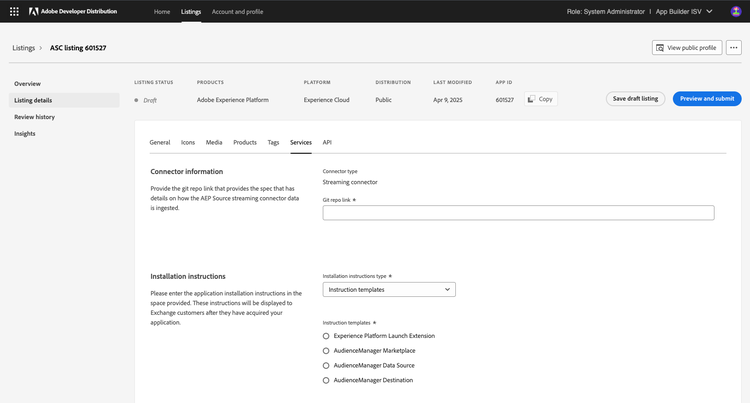Open the app switcher grid icon

14,11
